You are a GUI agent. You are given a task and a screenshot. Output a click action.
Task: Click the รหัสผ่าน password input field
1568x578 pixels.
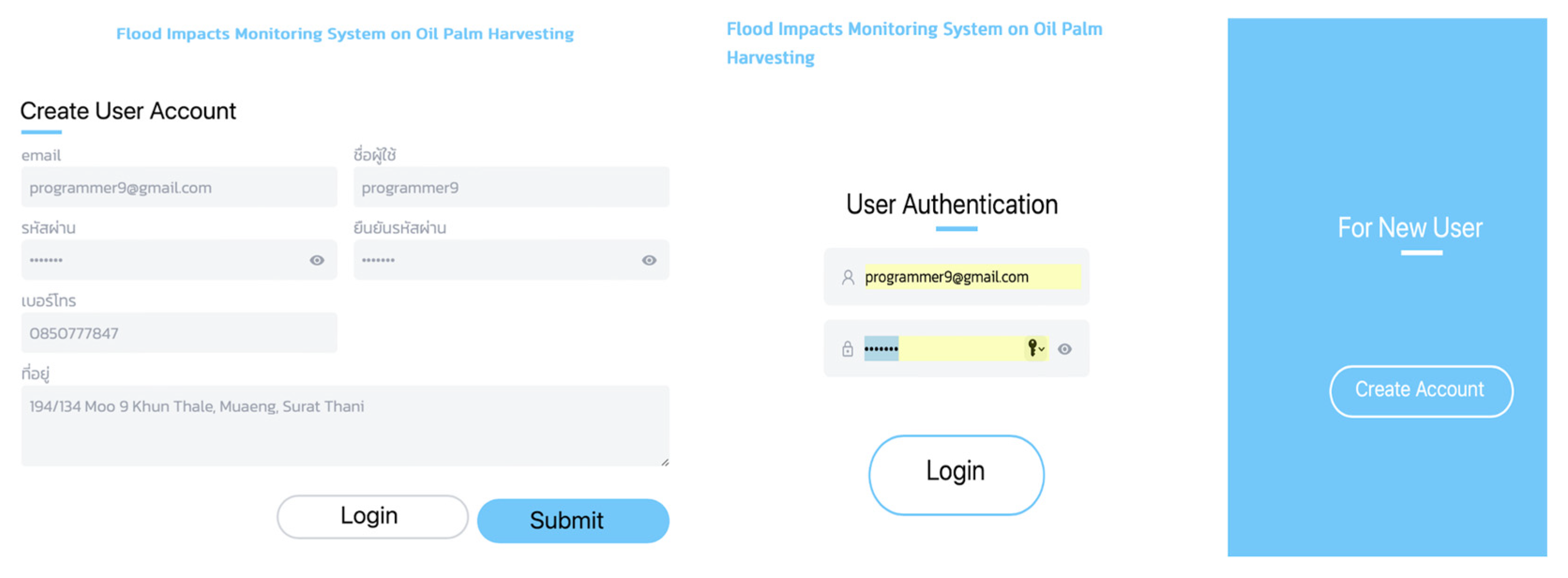[164, 260]
